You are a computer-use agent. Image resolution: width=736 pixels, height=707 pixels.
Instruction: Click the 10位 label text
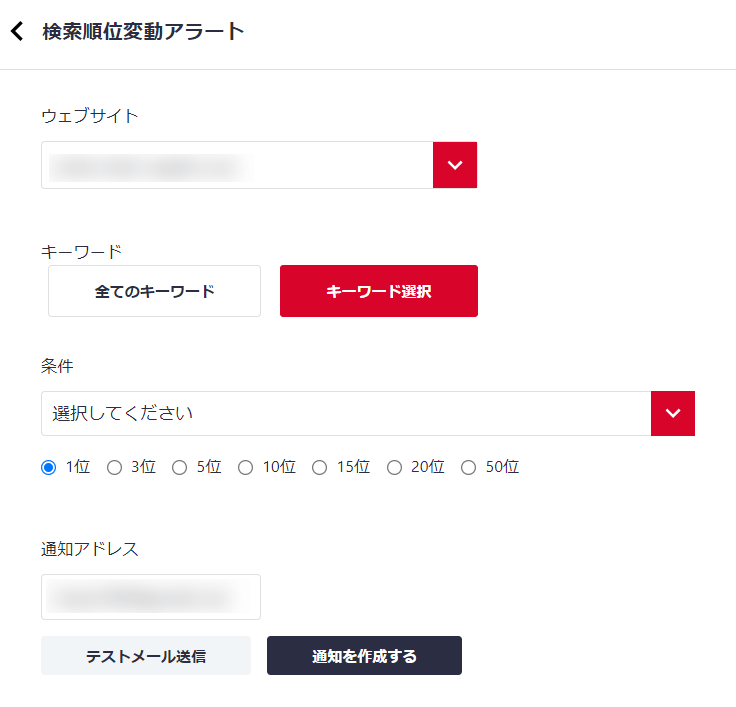tap(279, 467)
